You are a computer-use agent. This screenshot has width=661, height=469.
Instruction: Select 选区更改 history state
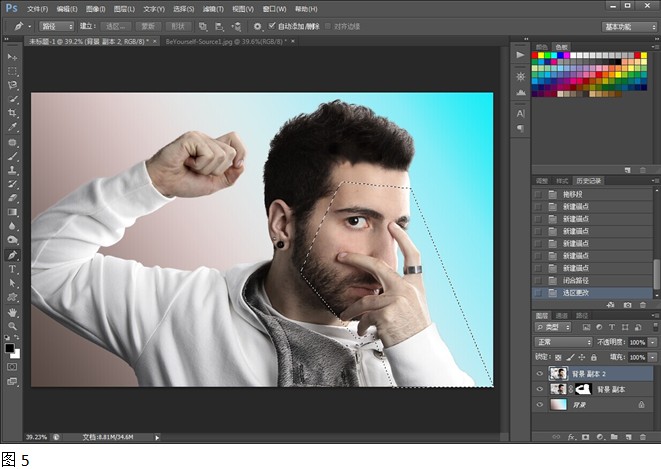(592, 293)
